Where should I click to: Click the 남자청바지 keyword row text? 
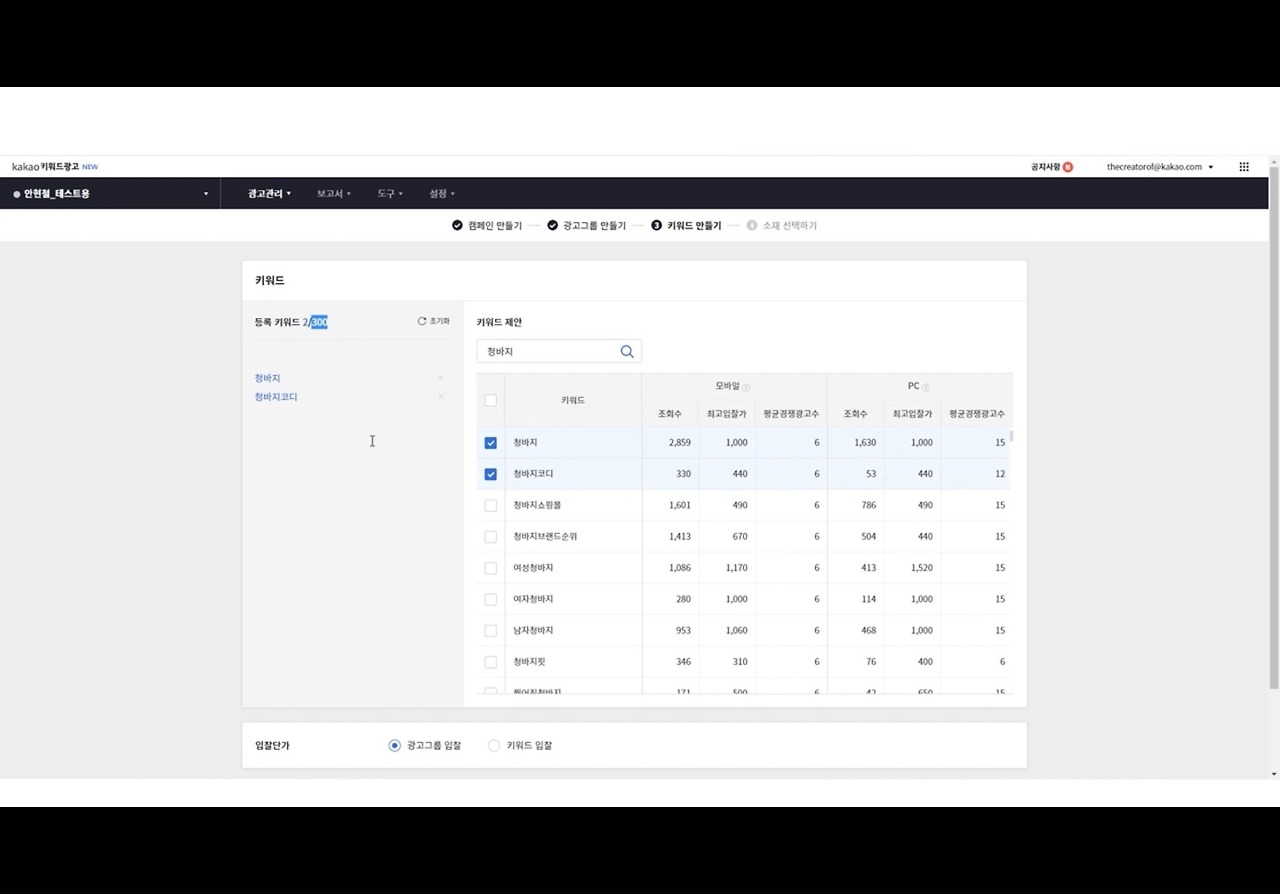pyautogui.click(x=533, y=631)
